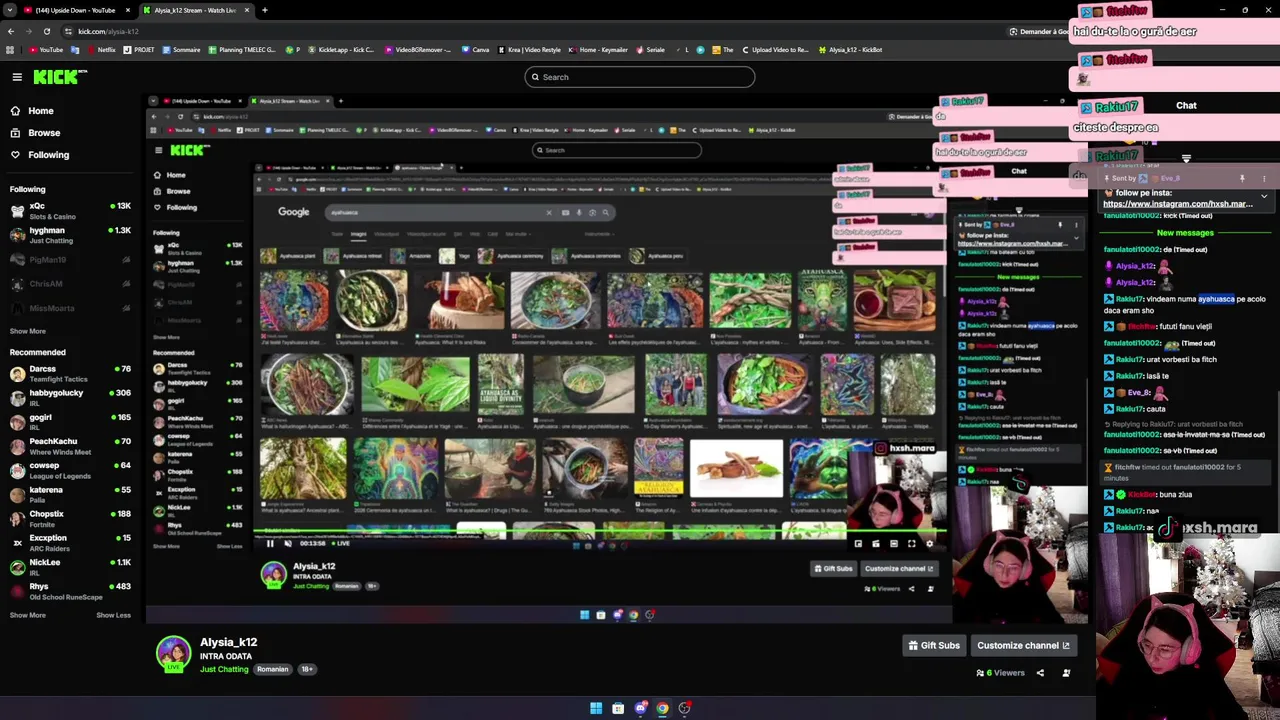This screenshot has width=1280, height=720.
Task: Open xQc channel in Following list
Action: coord(70,211)
